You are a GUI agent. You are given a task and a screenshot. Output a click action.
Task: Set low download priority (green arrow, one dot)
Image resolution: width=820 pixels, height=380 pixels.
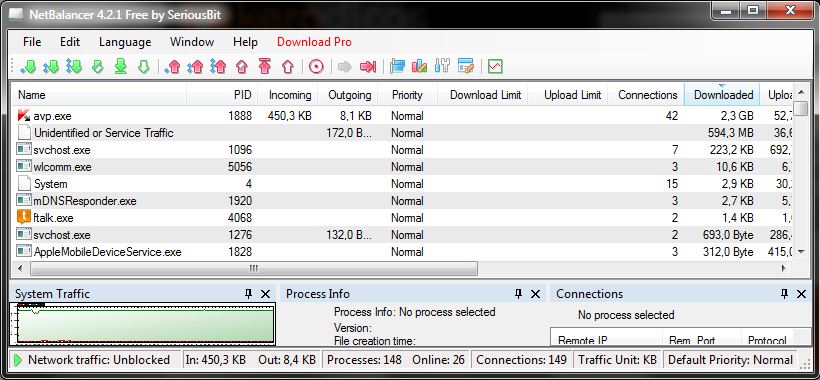[28, 66]
